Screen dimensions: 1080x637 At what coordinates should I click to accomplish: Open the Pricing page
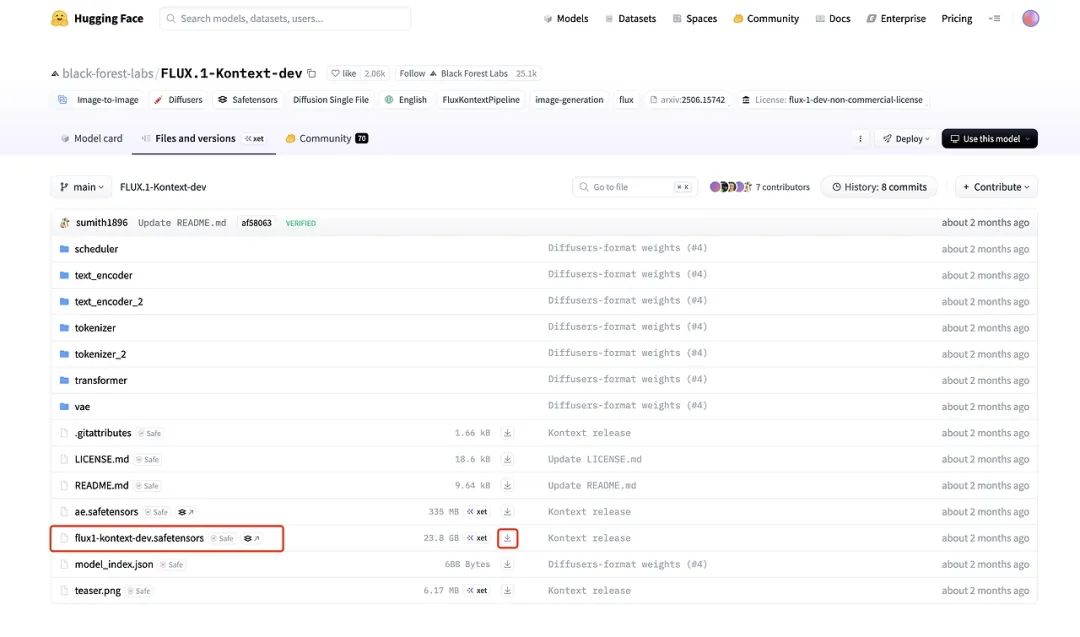[x=957, y=19]
